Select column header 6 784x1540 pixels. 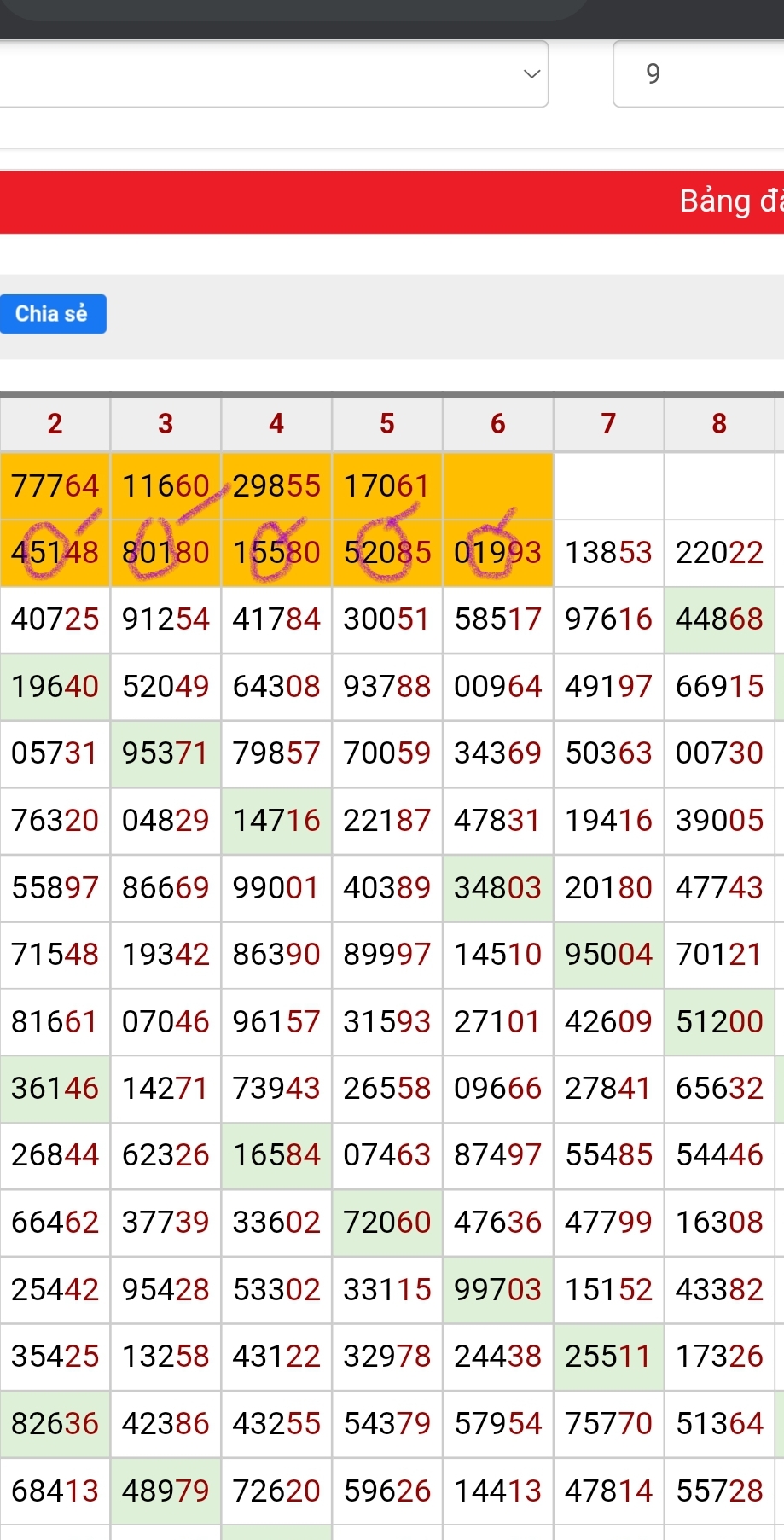coord(498,423)
